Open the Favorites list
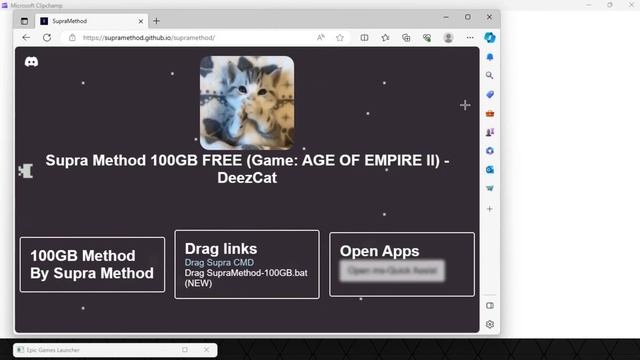The height and width of the screenshot is (360, 640). [385, 38]
